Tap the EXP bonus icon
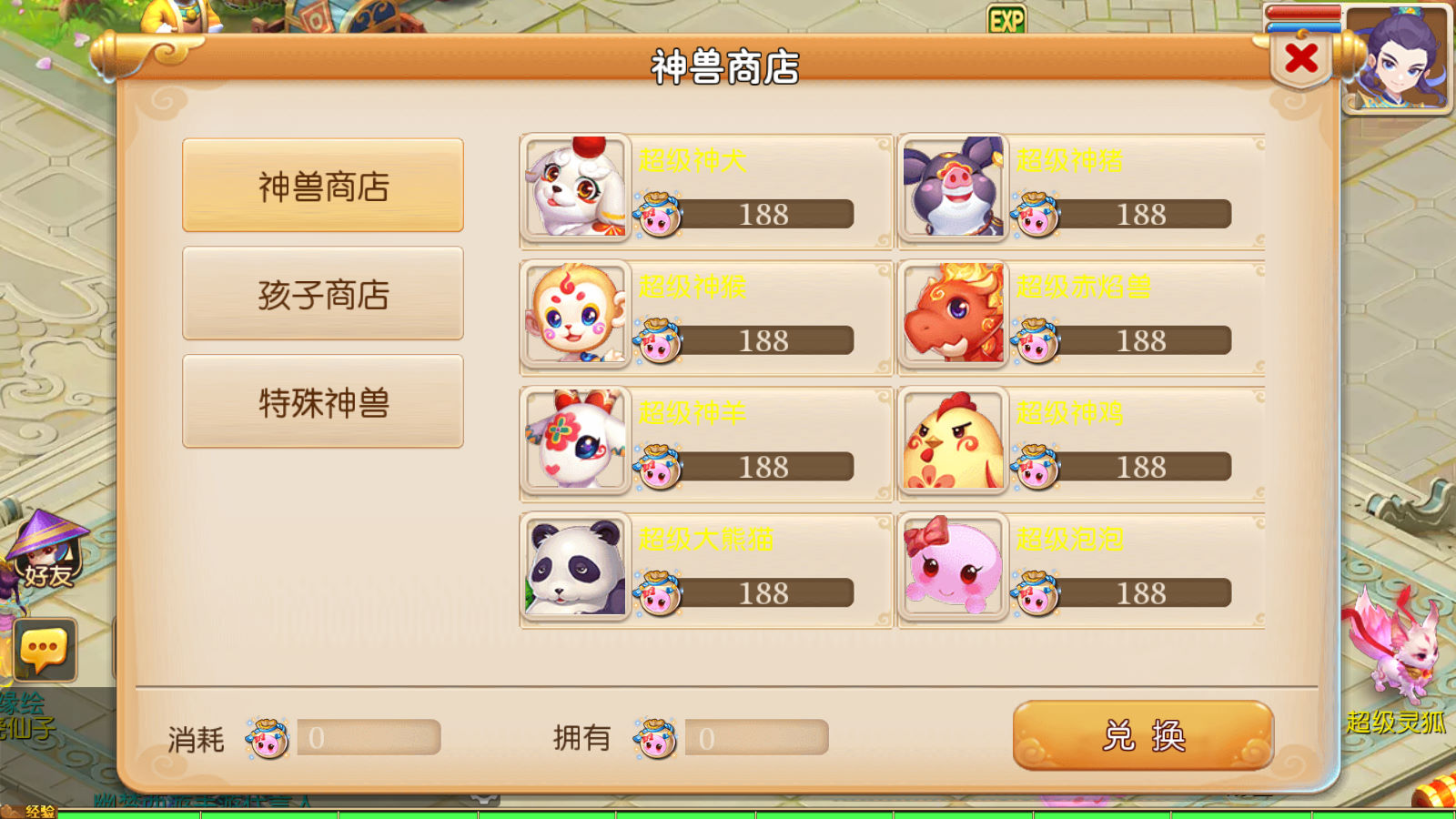 (1006, 19)
